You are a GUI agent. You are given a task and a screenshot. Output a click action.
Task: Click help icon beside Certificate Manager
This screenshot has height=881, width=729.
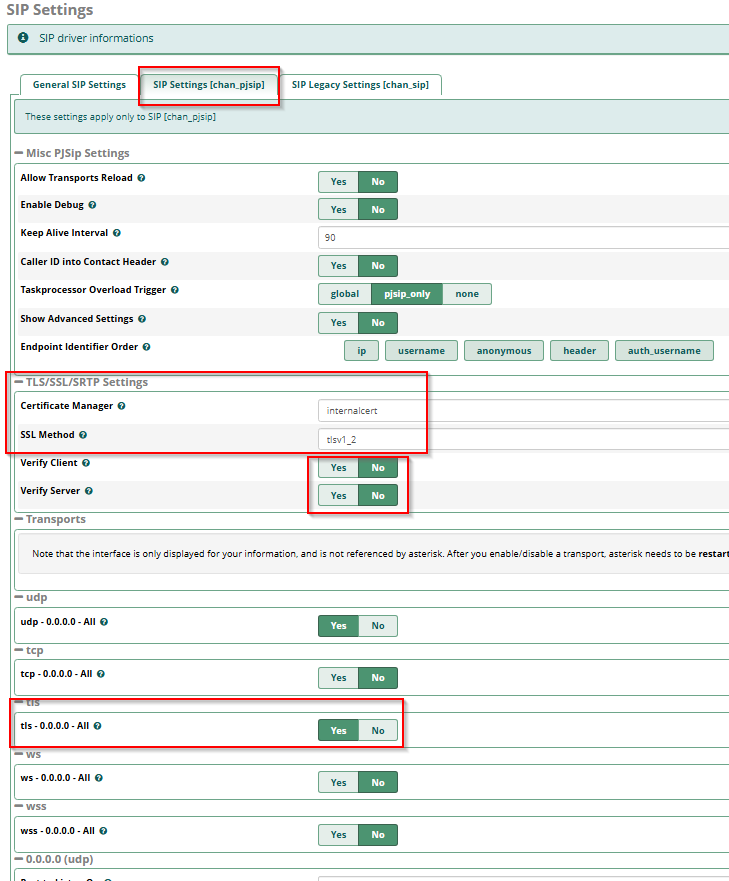[122, 406]
